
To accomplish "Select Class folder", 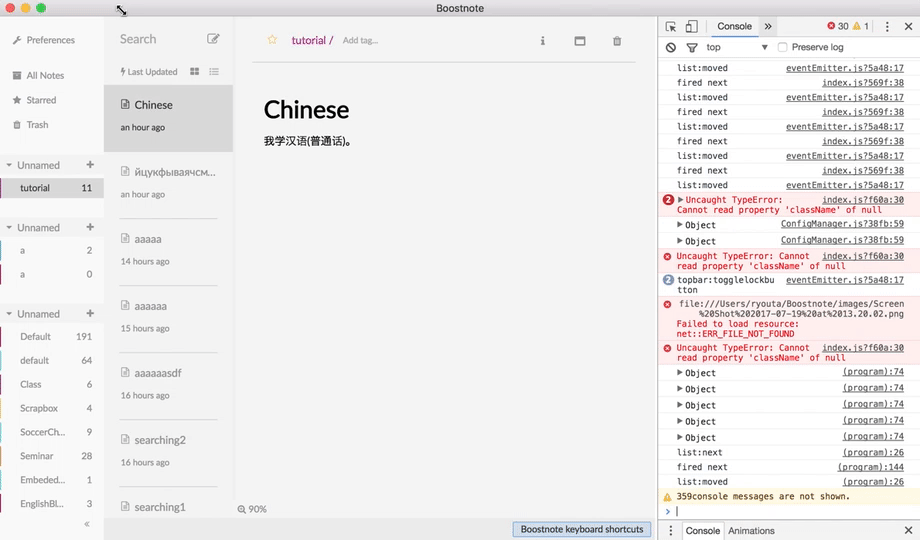I will 52,384.
